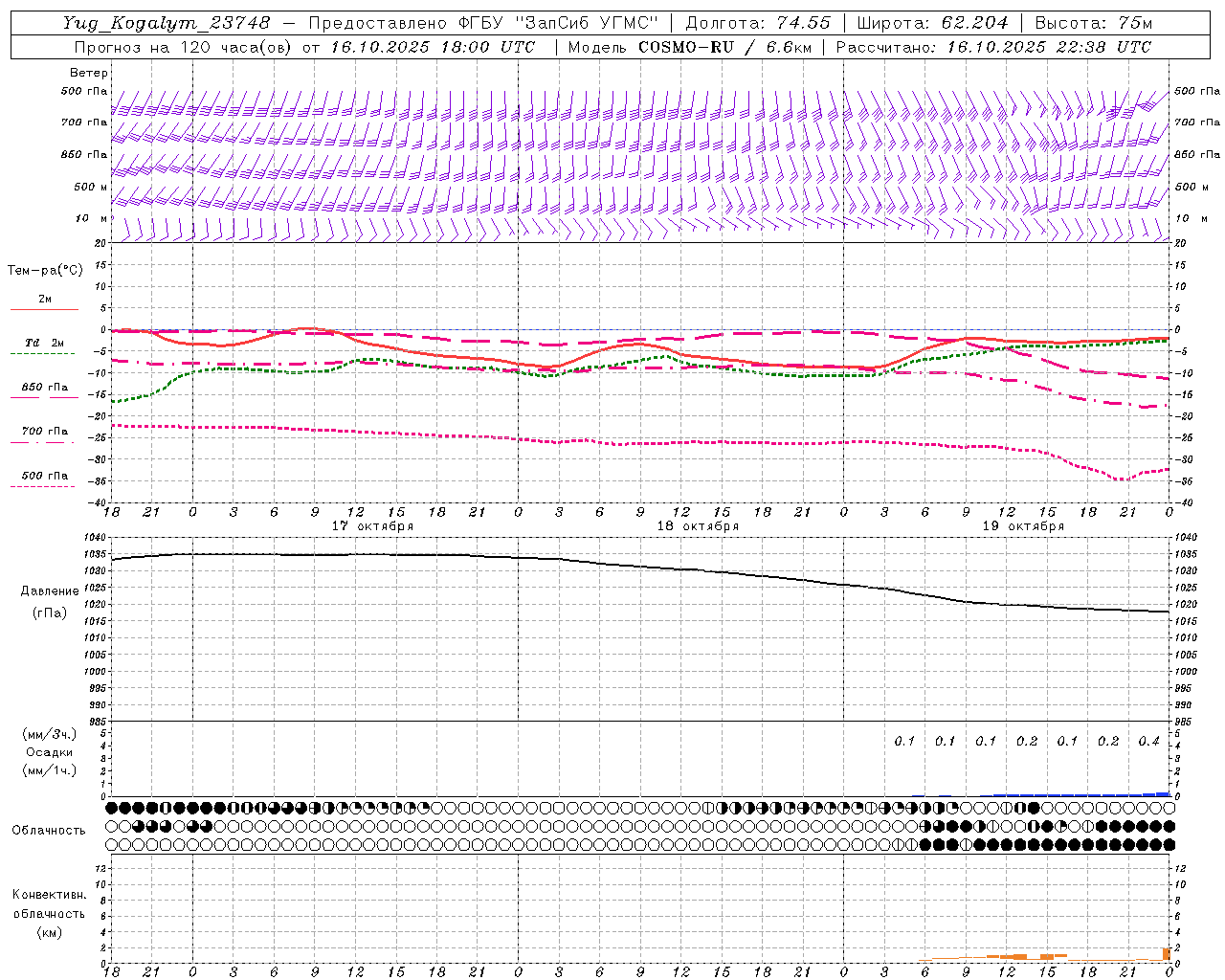
Task: Click the (мм/1ч.) unit label
Action: (x=50, y=770)
